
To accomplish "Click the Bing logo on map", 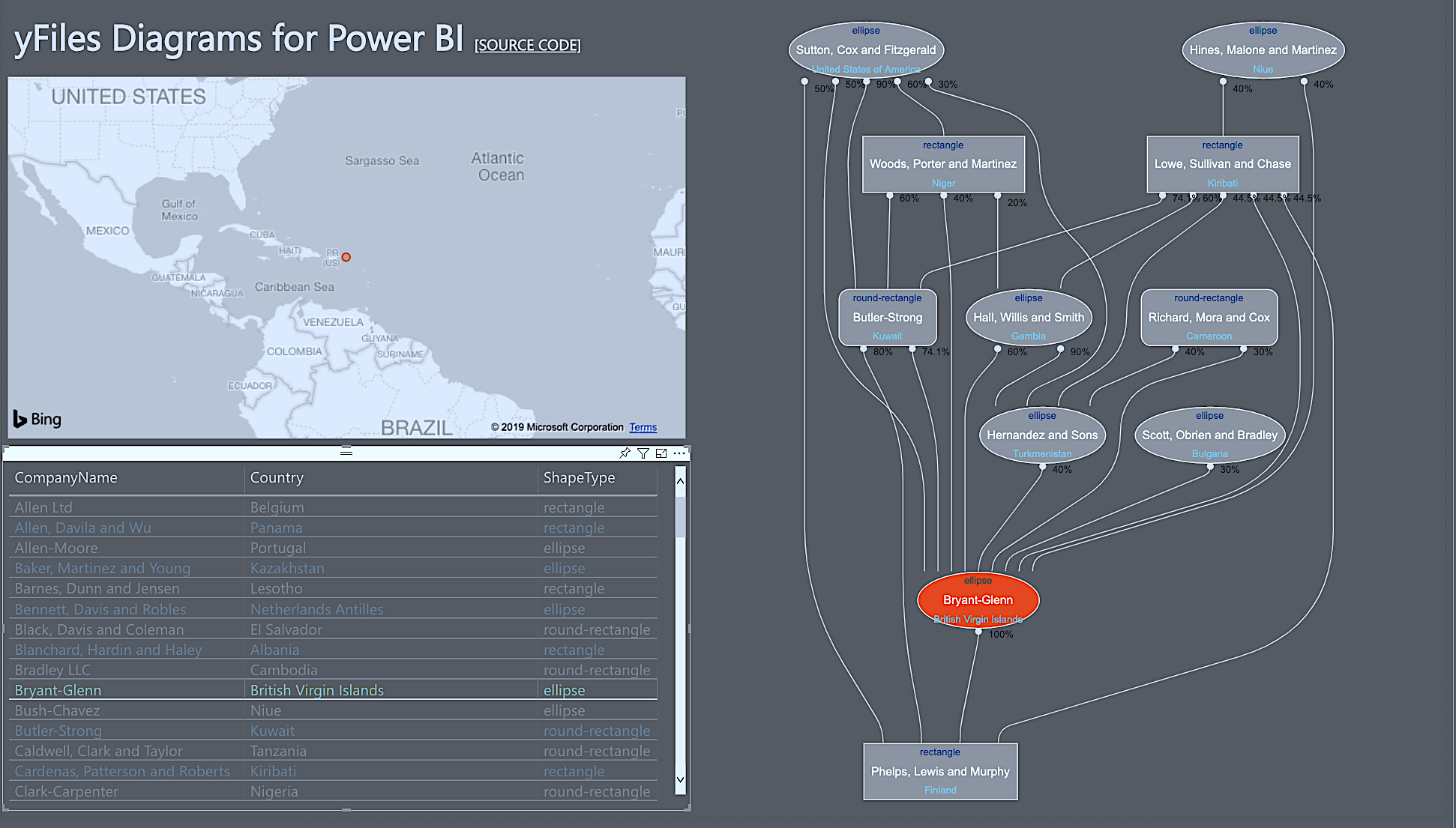I will pos(37,419).
